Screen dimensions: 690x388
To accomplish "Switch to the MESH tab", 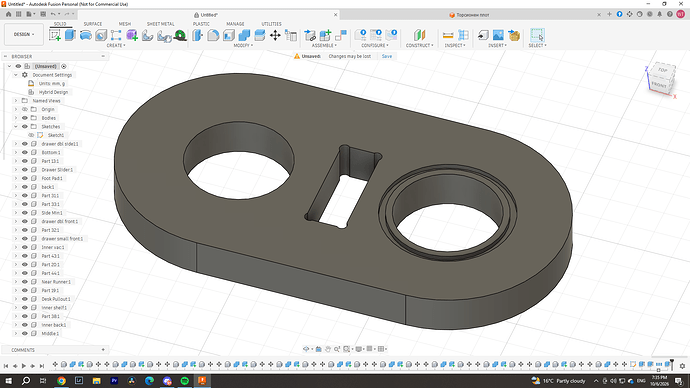I will coord(125,24).
